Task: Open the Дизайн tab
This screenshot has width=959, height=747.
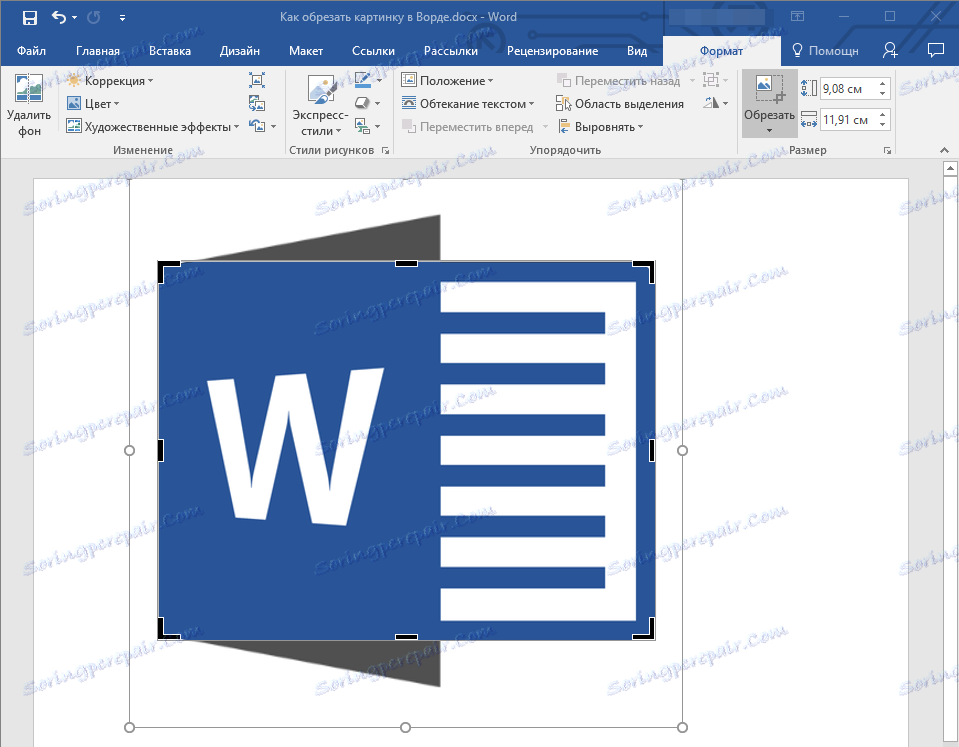Action: (240, 51)
